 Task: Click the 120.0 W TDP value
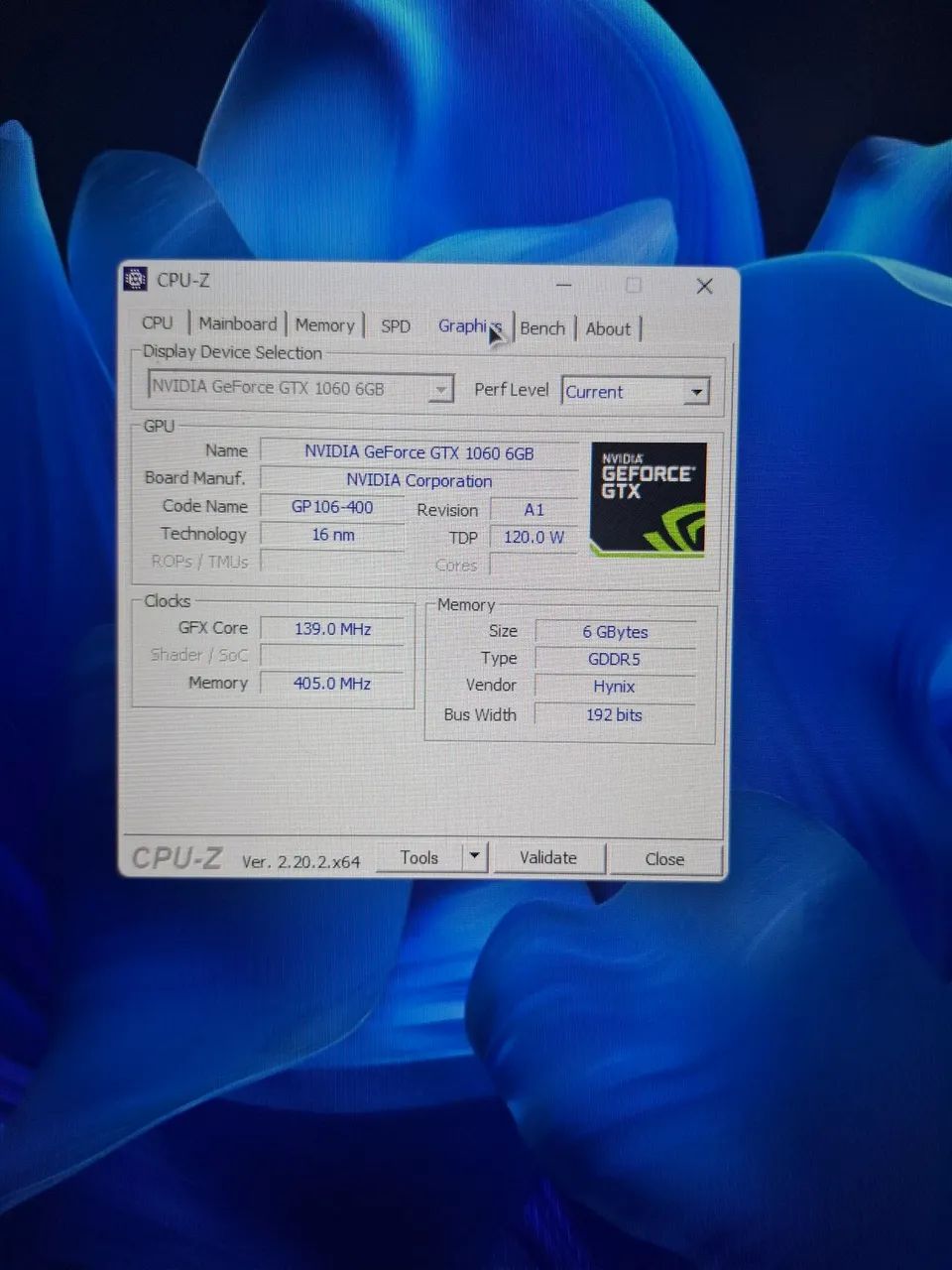tap(534, 537)
